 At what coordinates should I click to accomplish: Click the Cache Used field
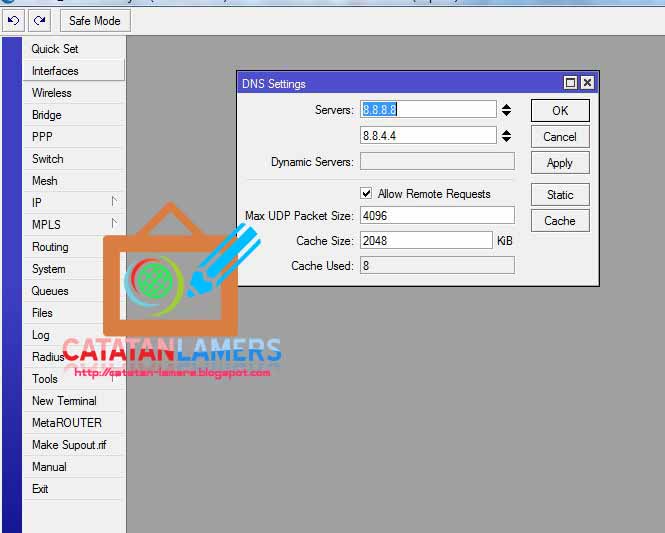[437, 265]
